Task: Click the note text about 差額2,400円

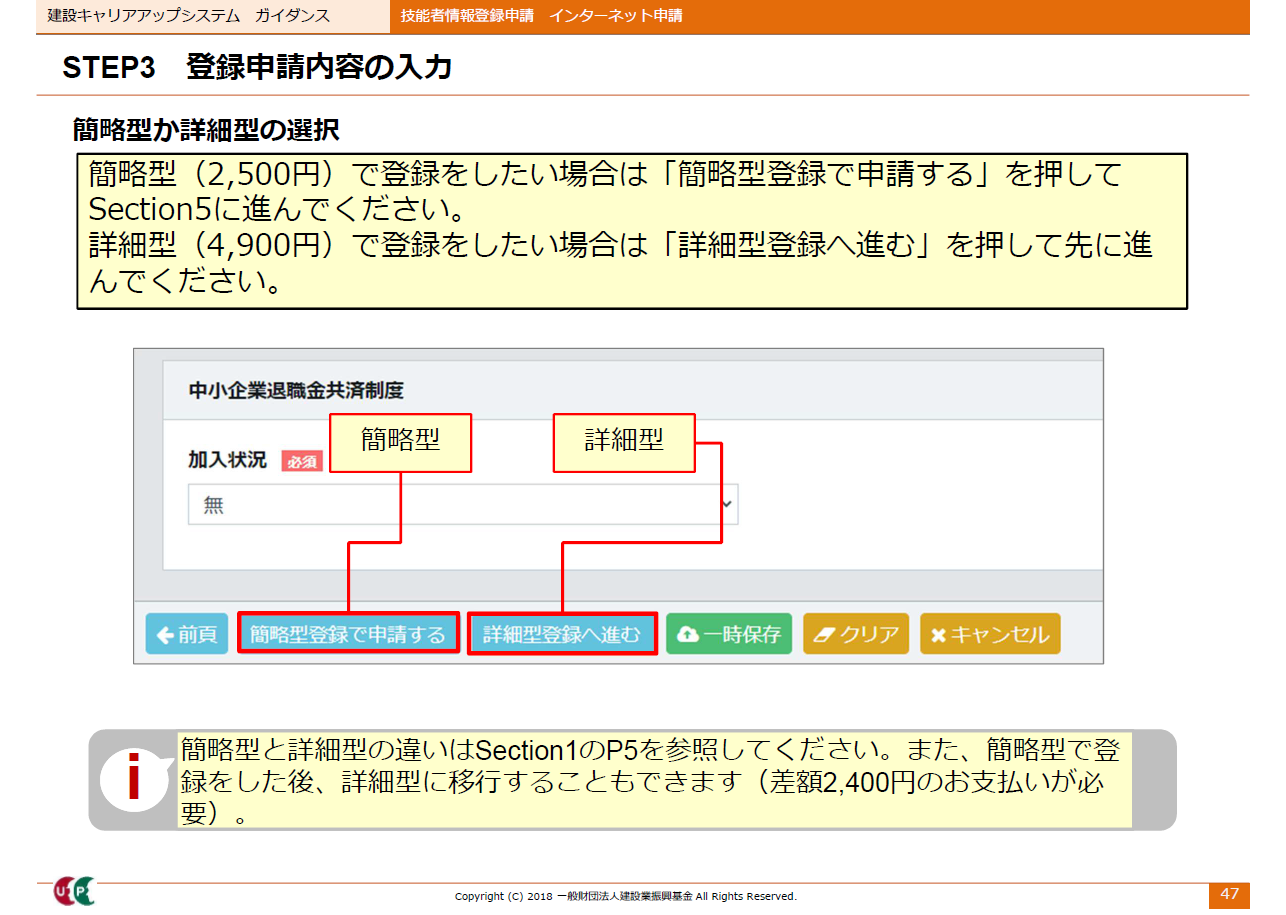Action: click(x=655, y=781)
